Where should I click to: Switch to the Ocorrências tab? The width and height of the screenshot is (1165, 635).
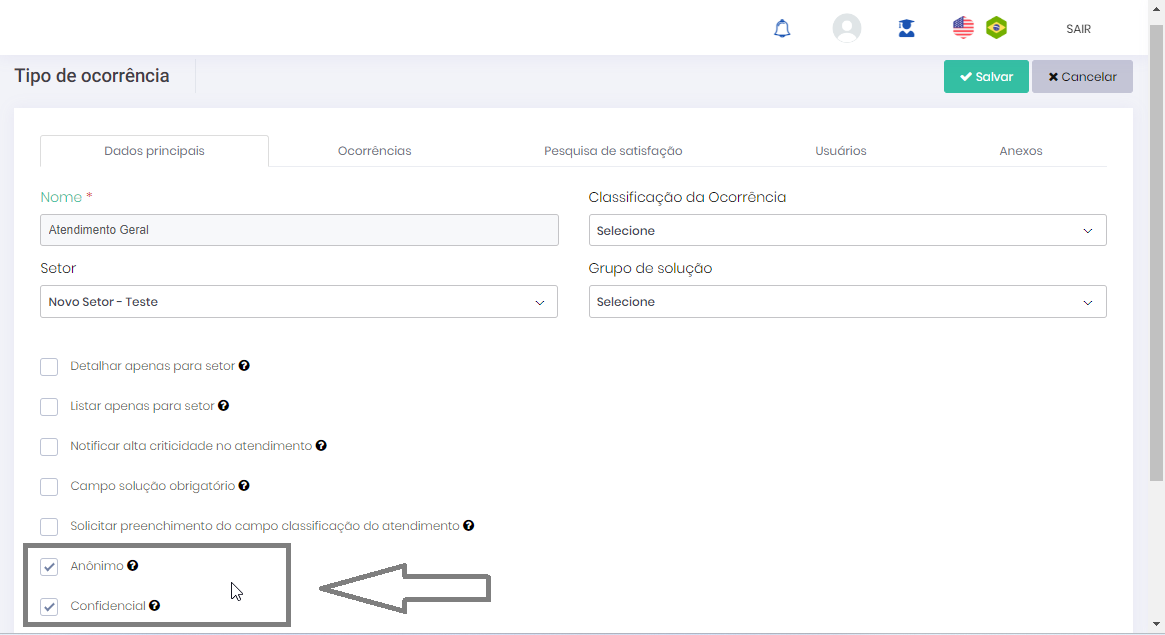(x=374, y=151)
